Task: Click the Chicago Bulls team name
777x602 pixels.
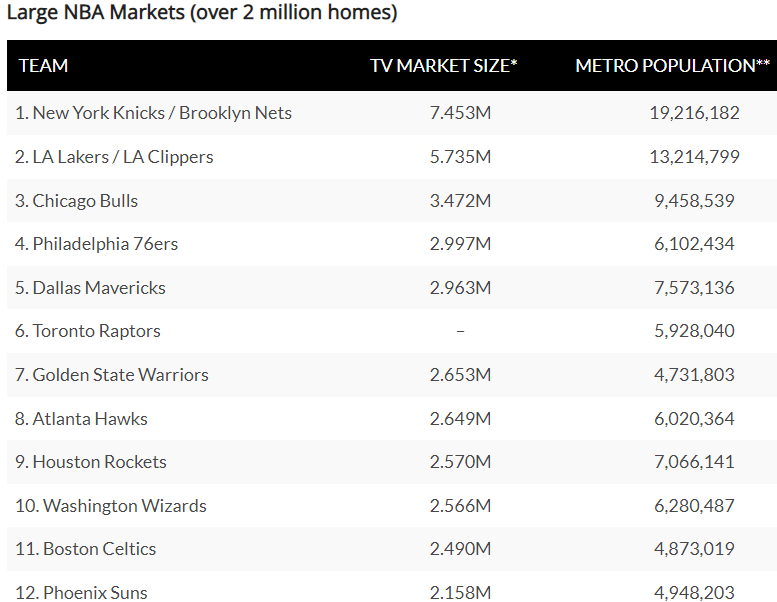Action: (x=76, y=201)
